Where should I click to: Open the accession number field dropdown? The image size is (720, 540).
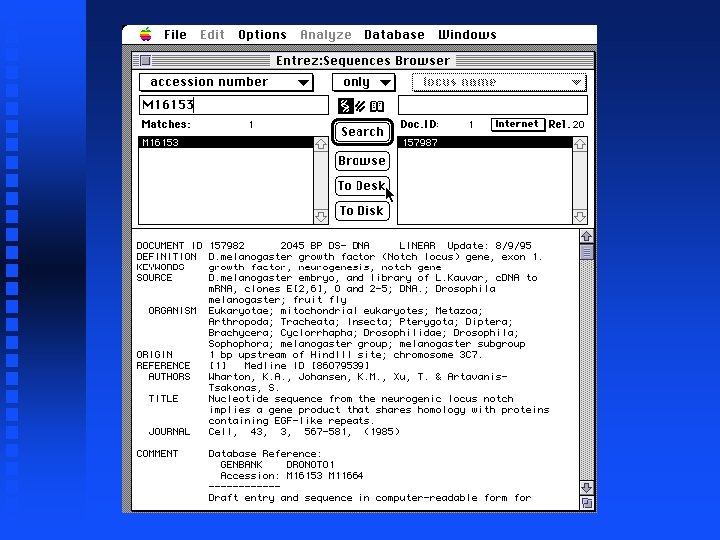[x=226, y=82]
